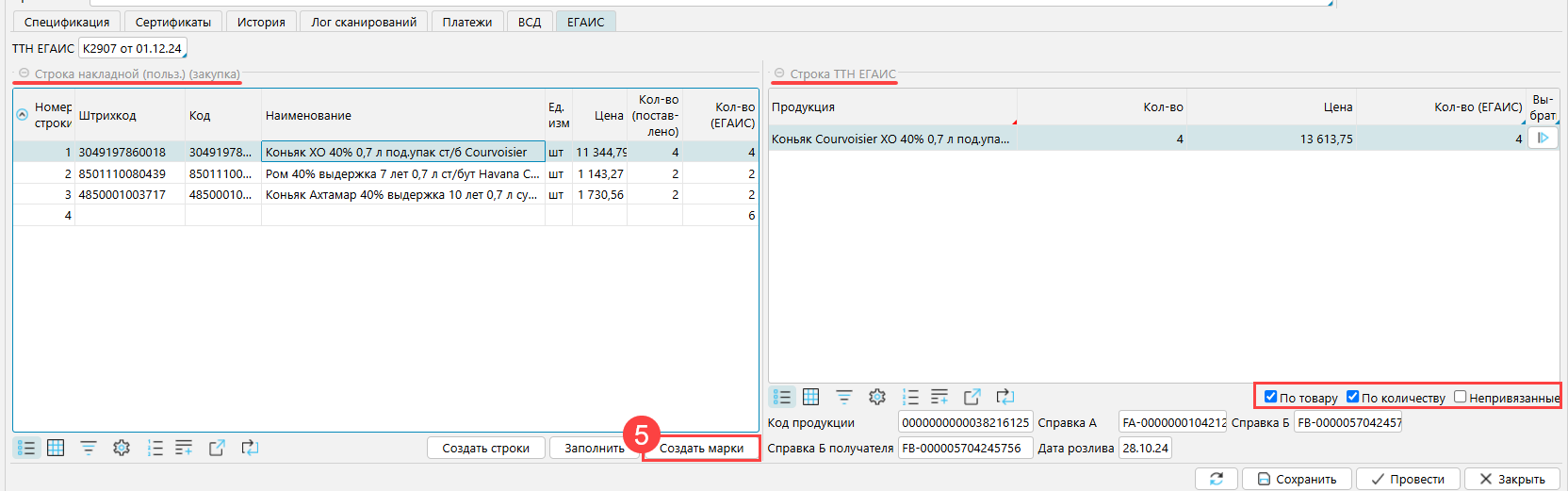Image resolution: width=1568 pixels, height=491 pixels.
Task: Open the Лог сканирований tab
Action: pos(364,22)
